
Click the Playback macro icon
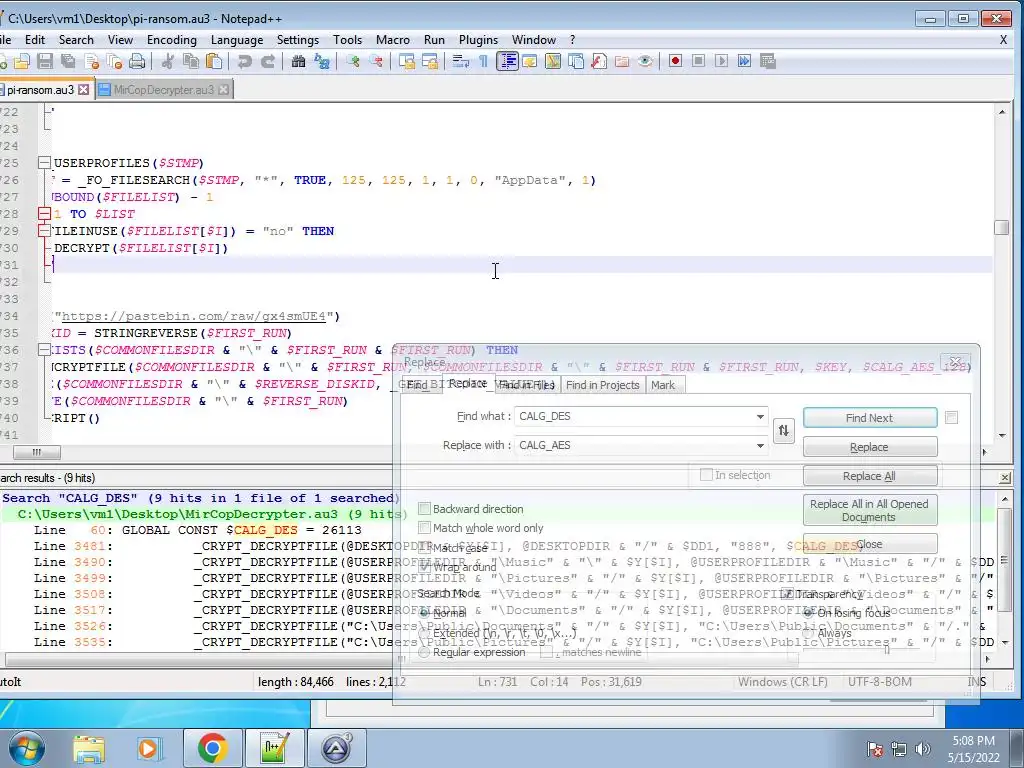coord(721,61)
